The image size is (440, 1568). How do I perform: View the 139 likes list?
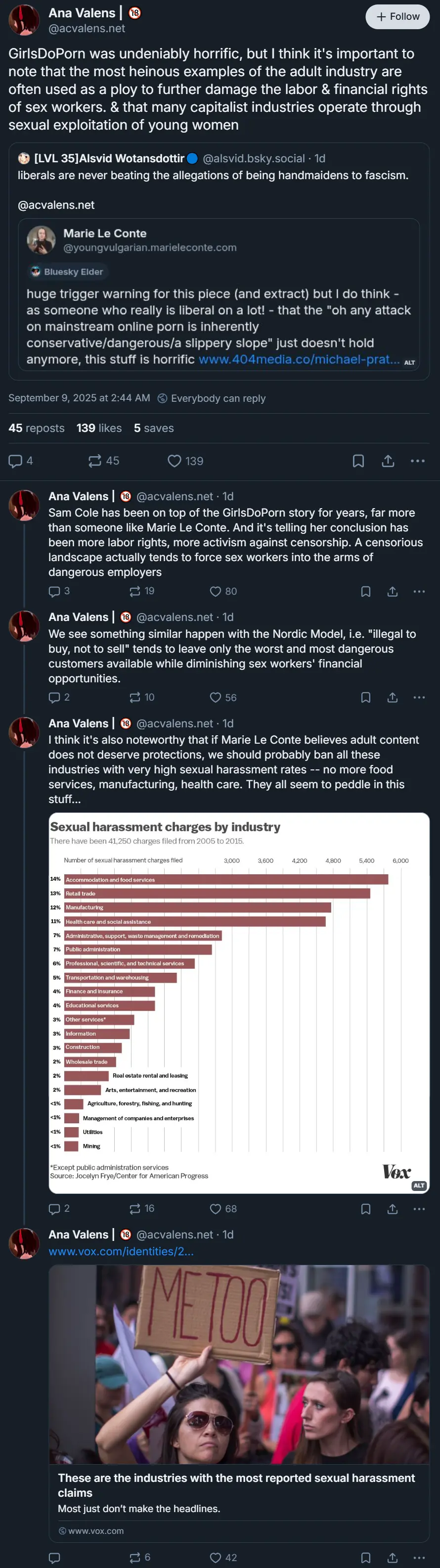[99, 428]
